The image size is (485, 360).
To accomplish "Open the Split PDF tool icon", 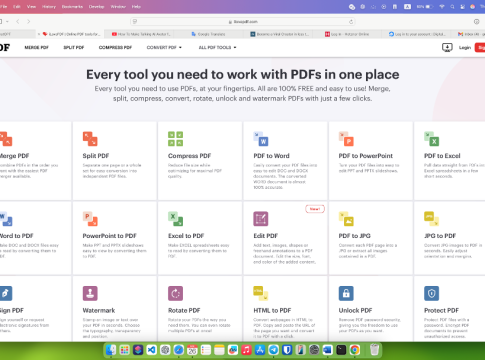I will tap(90, 139).
